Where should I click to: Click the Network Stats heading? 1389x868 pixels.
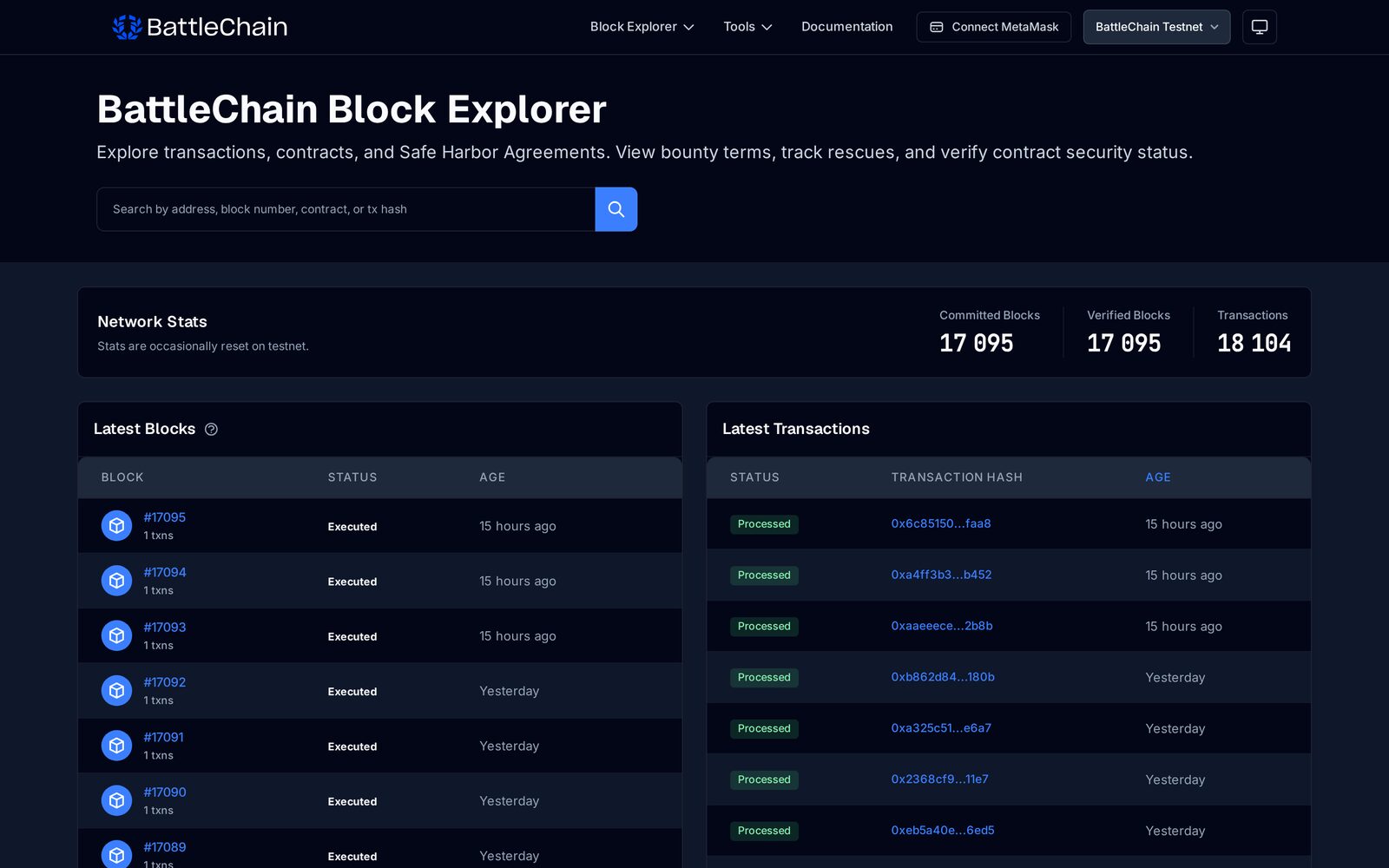tap(152, 322)
